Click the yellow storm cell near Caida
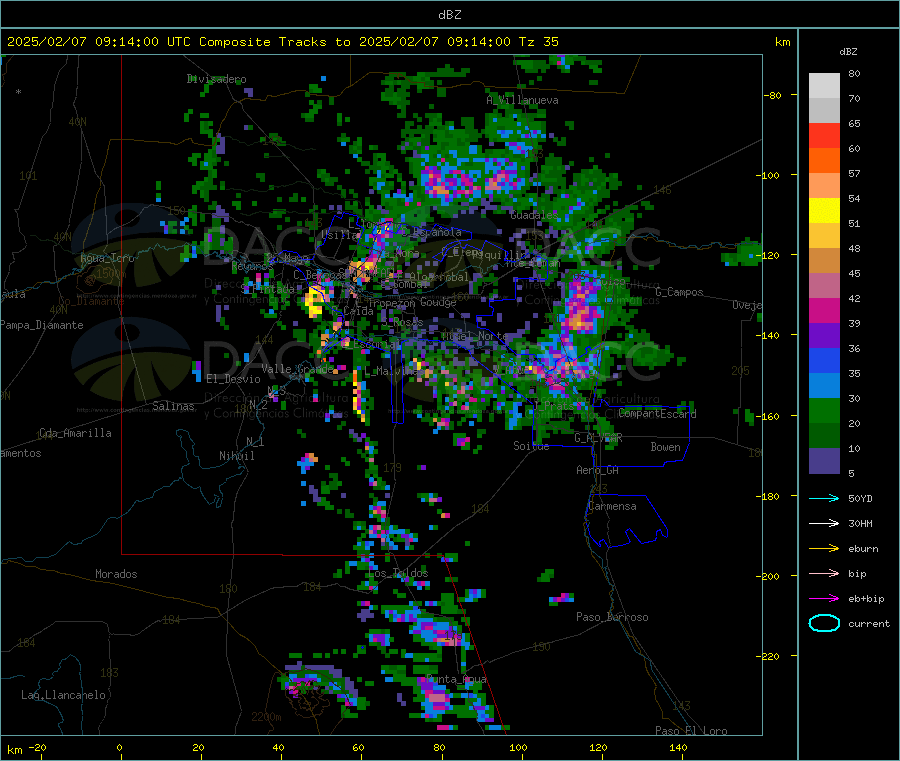The width and height of the screenshot is (900, 761). [315, 301]
